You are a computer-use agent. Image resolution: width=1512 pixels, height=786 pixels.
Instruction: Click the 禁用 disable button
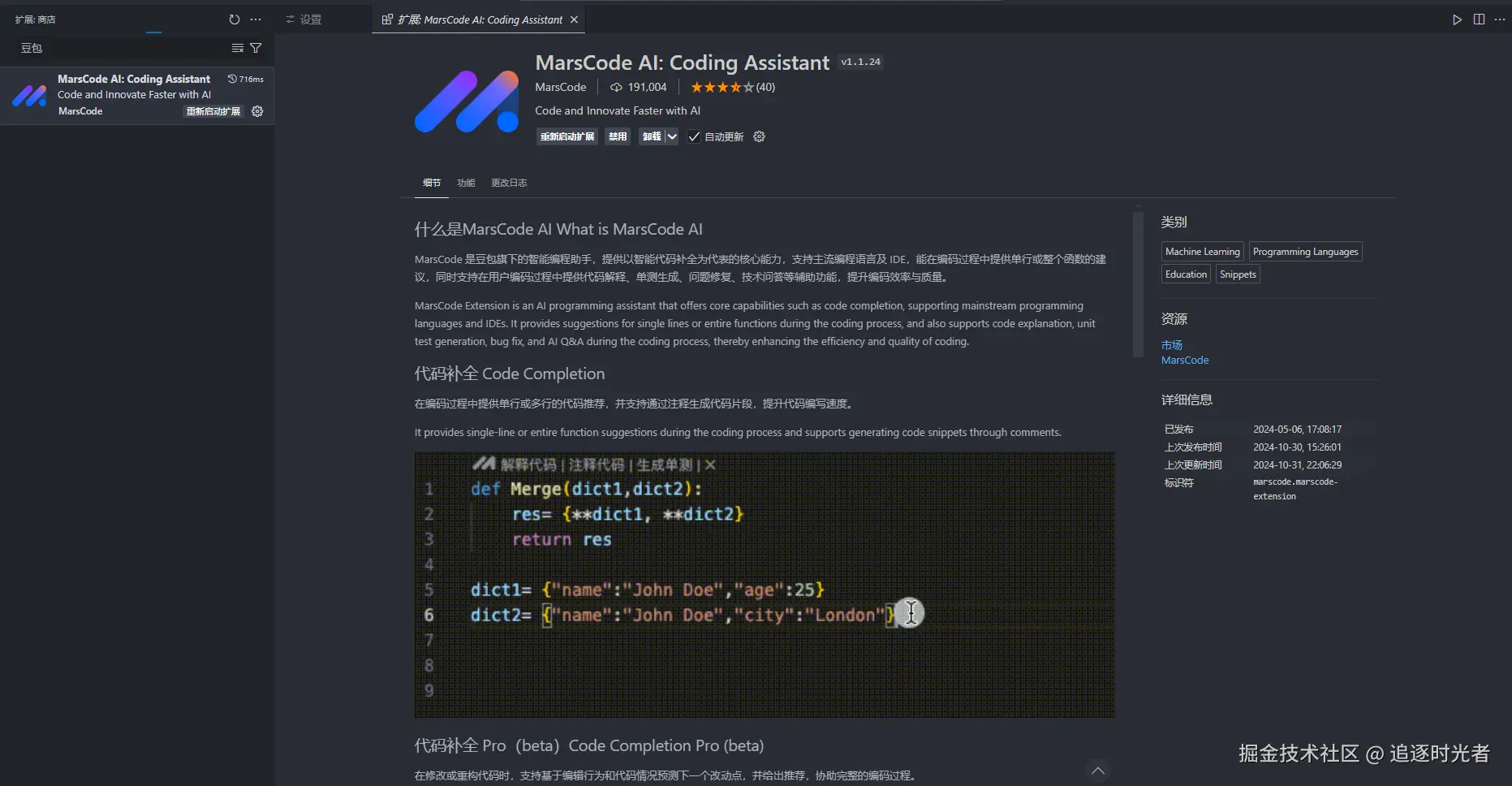(x=618, y=136)
